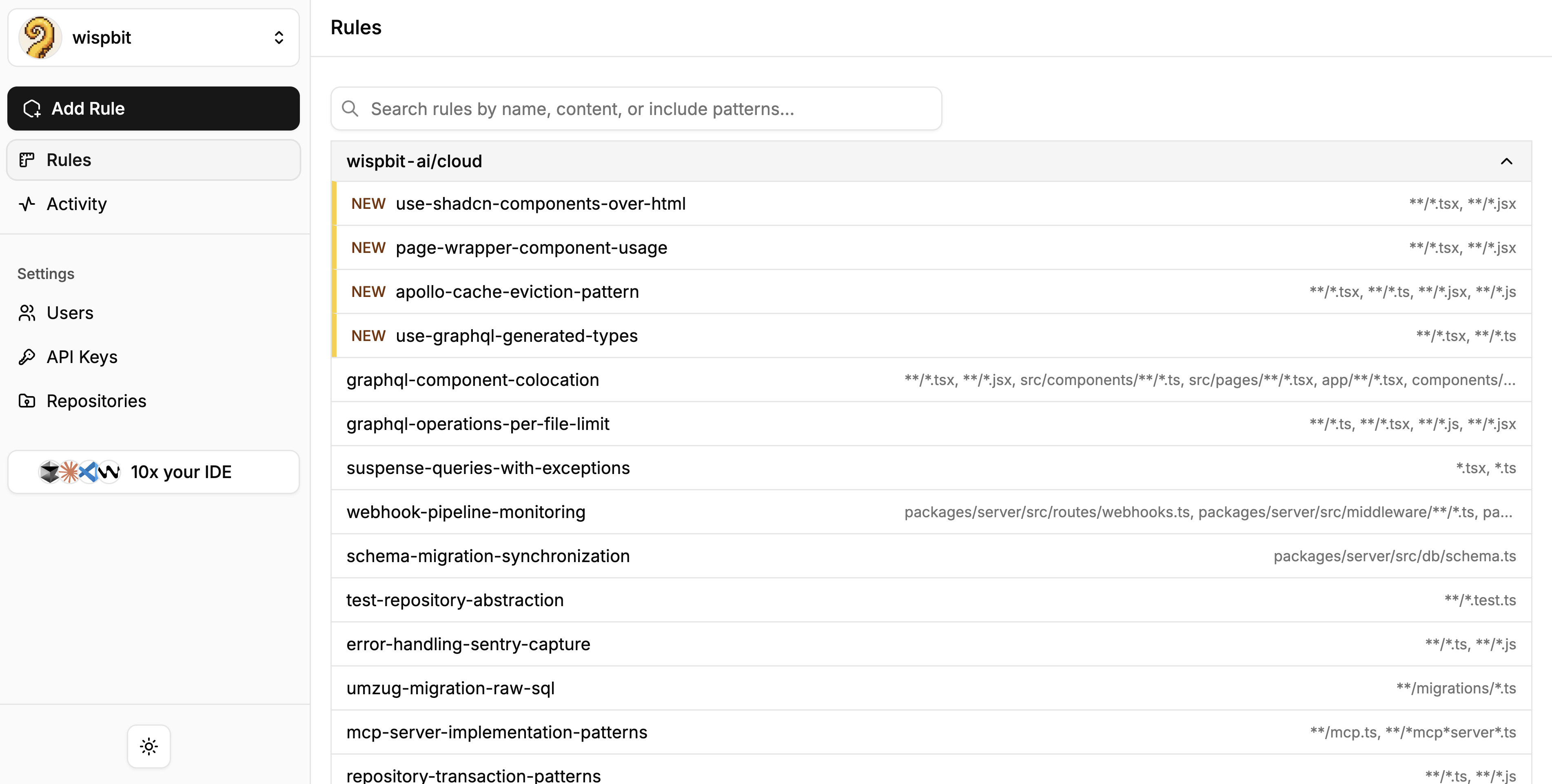Screen dimensions: 1552x784
Task: Click the Users people icon
Action: click(x=27, y=312)
